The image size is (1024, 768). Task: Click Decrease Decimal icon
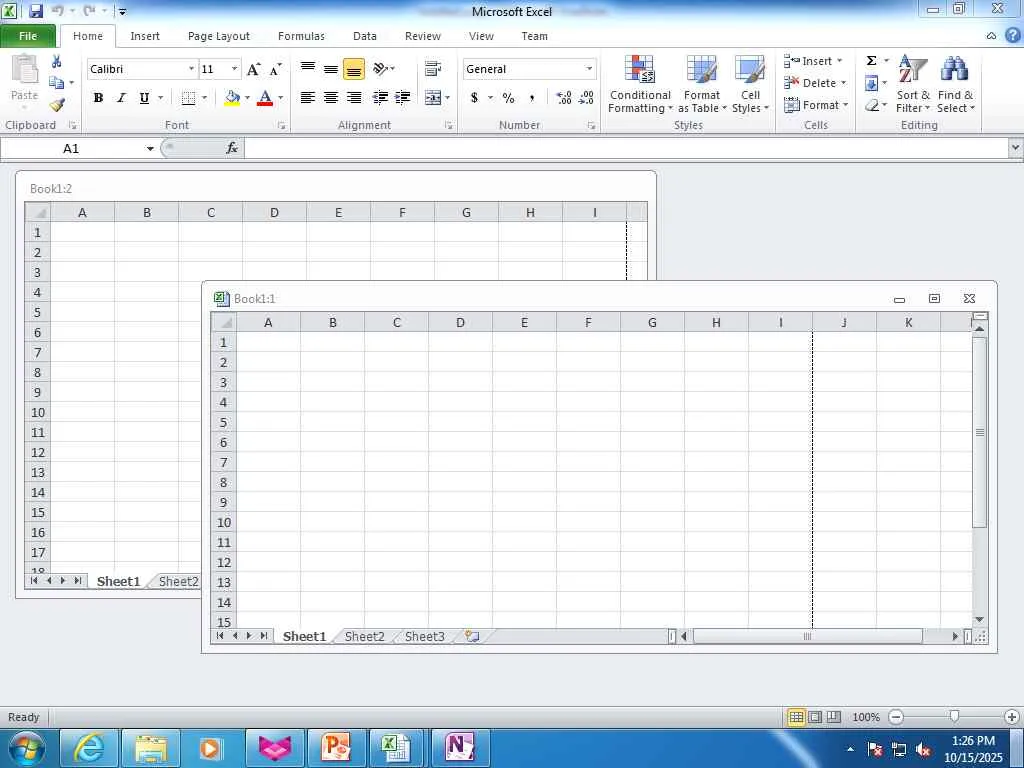pos(586,98)
